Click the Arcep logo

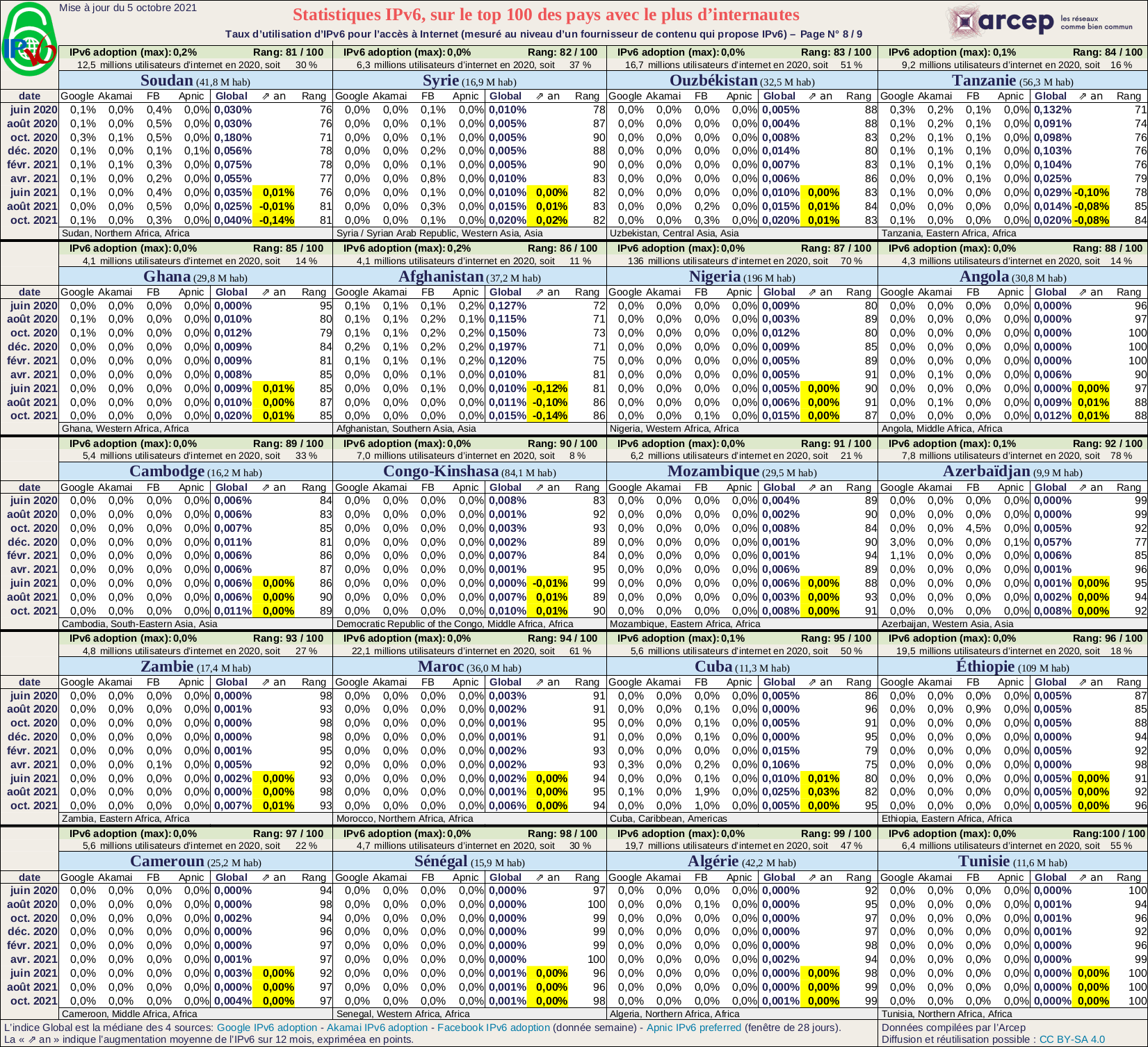pos(1040,22)
